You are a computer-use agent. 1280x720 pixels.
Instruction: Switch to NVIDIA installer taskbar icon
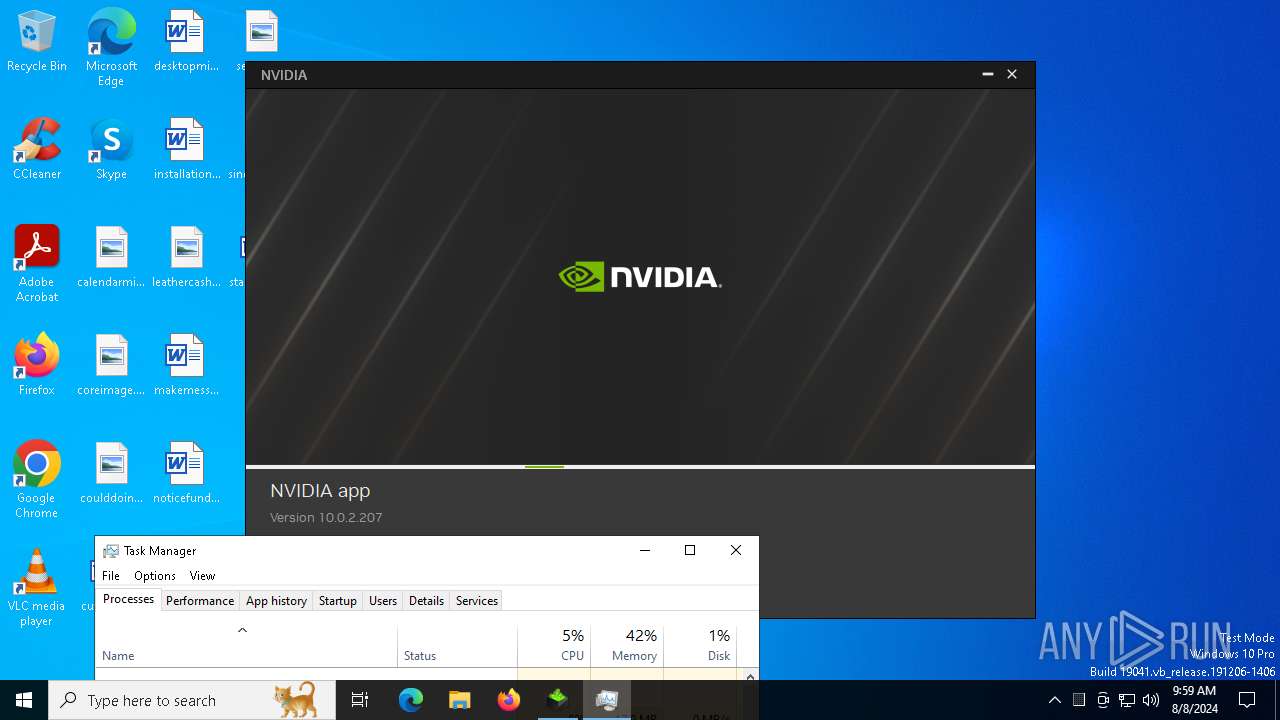[558, 700]
